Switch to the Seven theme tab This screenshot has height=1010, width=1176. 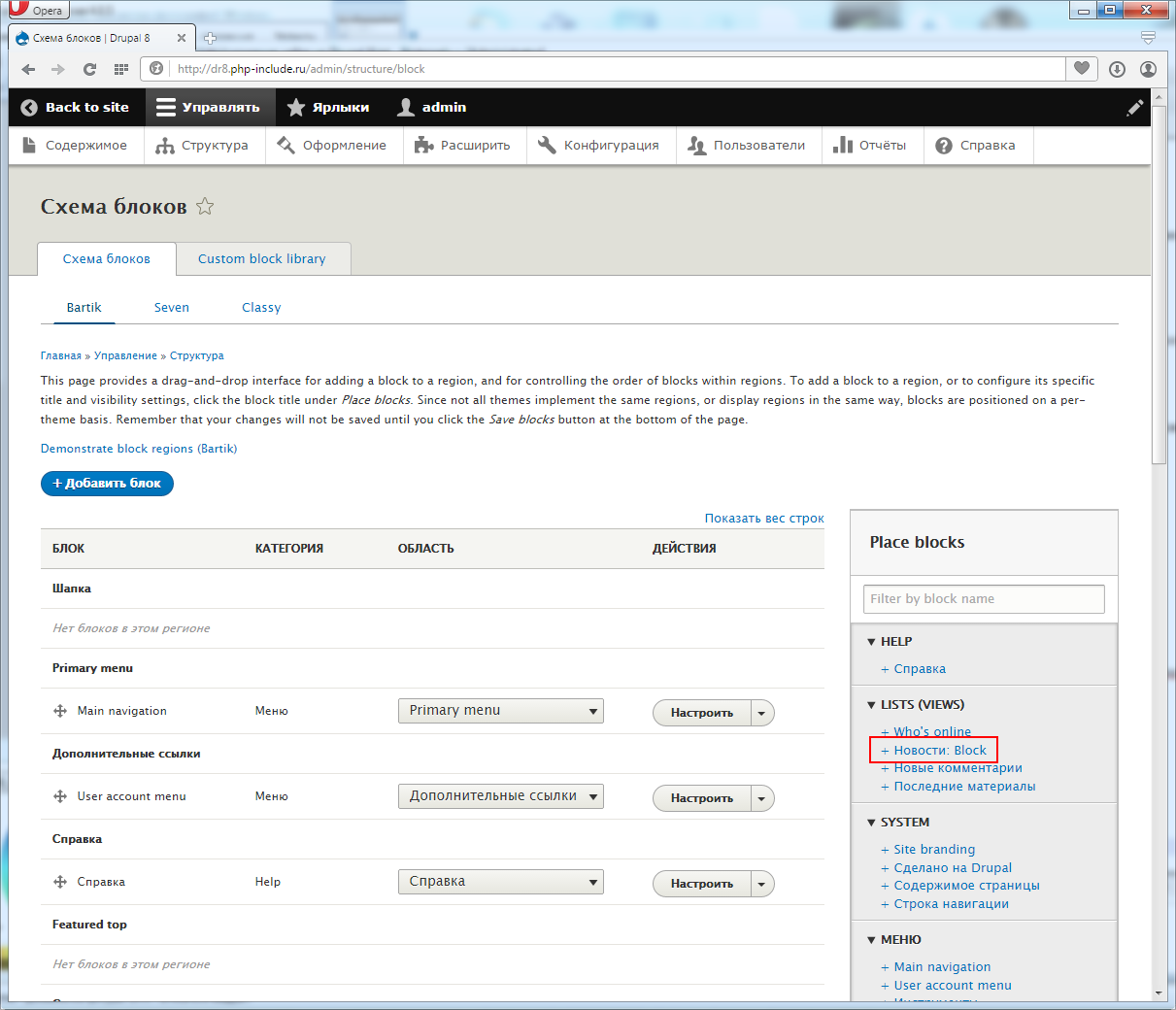[172, 308]
